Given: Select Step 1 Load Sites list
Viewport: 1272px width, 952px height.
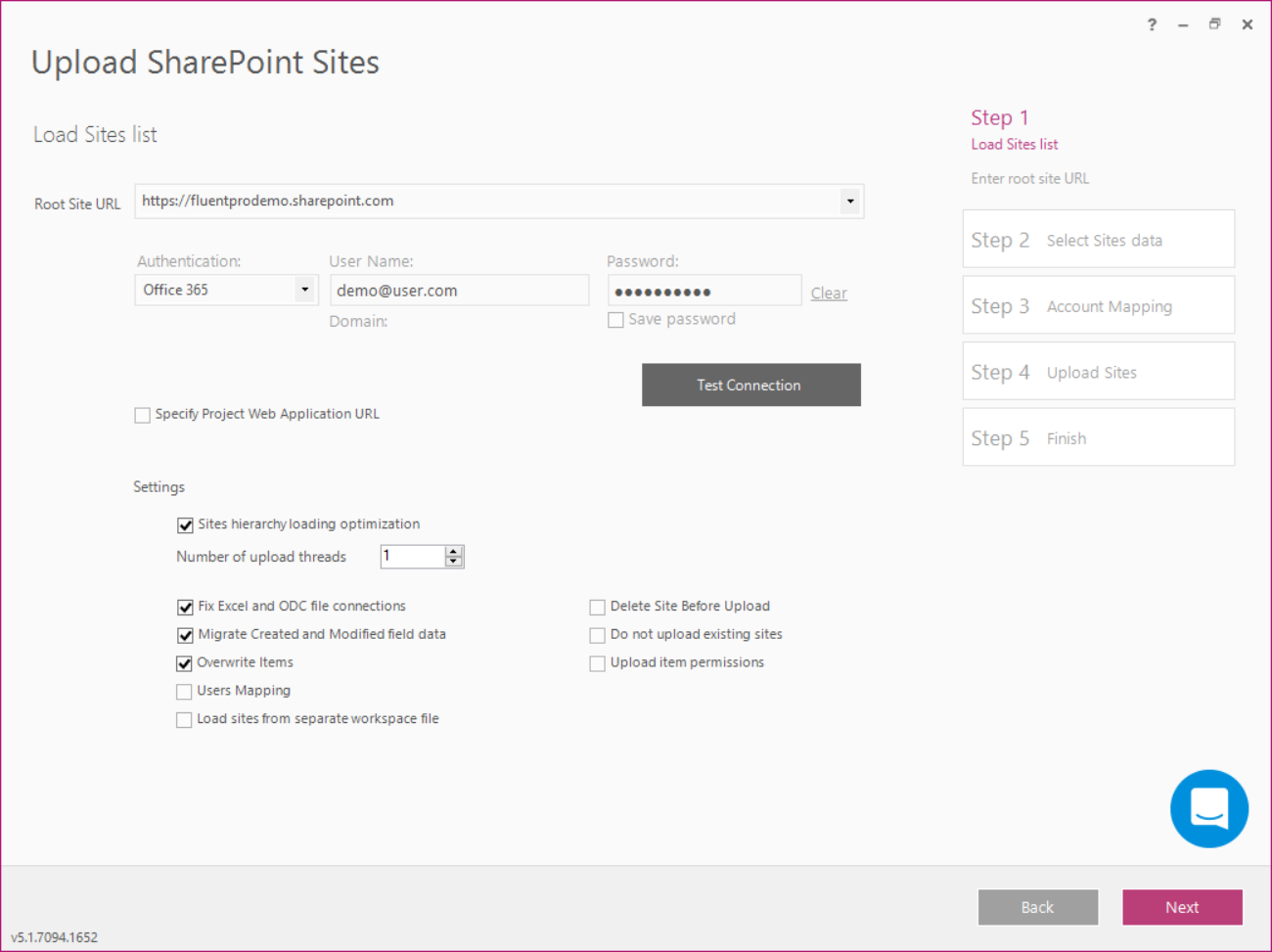Looking at the screenshot, I should [1015, 129].
